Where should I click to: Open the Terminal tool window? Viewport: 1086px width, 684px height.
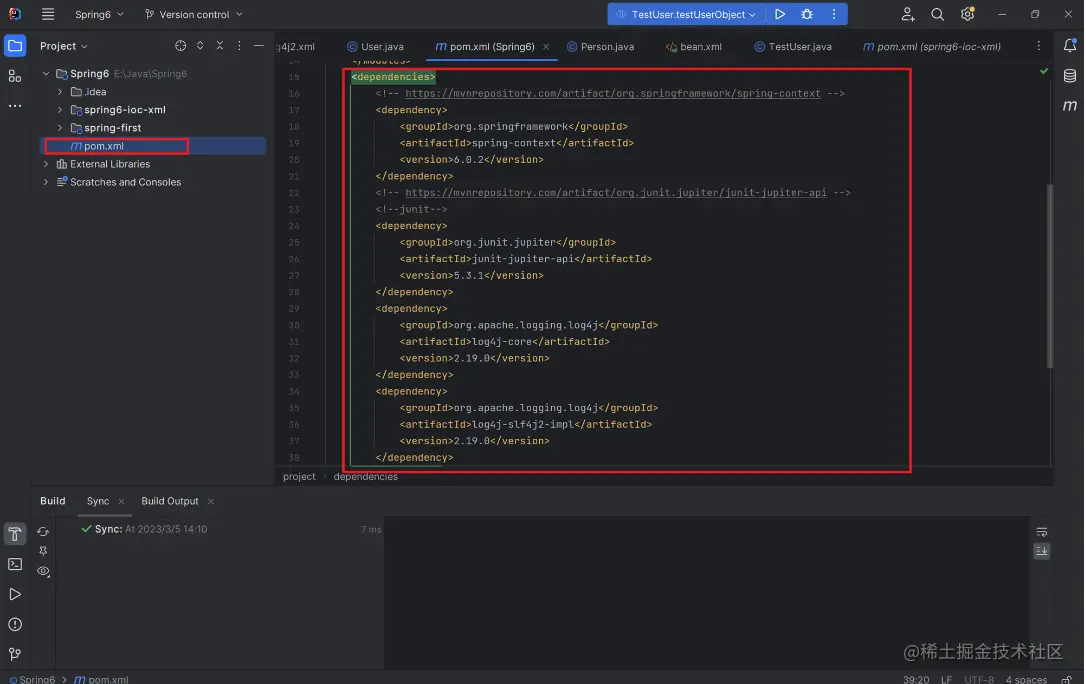pos(15,564)
